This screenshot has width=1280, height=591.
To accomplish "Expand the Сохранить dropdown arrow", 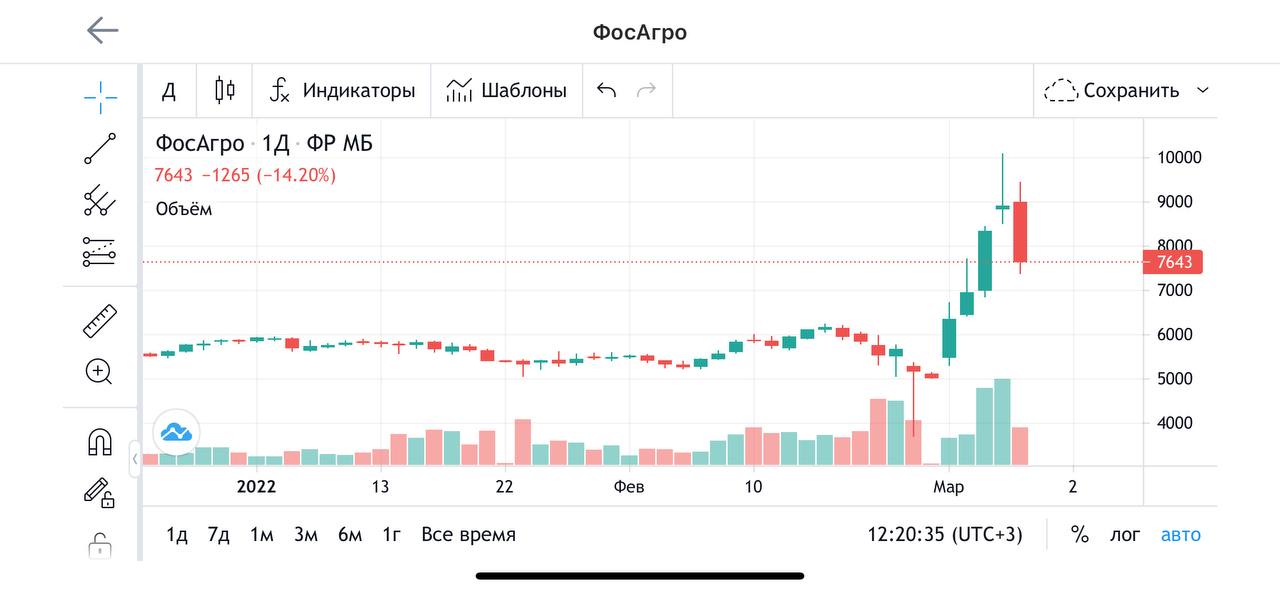I will click(1203, 91).
